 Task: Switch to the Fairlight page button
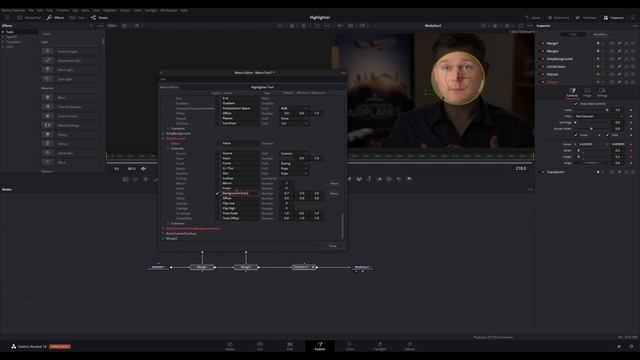380,346
